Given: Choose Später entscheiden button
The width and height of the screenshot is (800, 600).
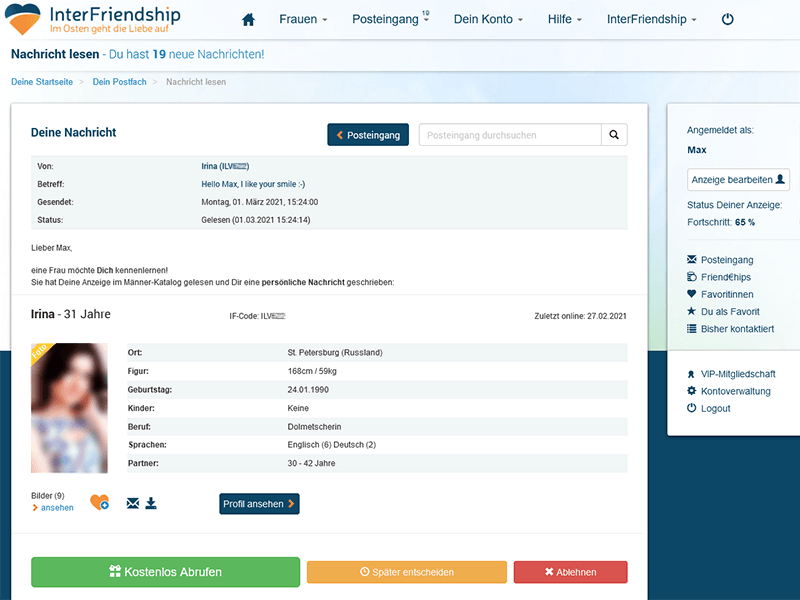Looking at the screenshot, I should [x=406, y=572].
